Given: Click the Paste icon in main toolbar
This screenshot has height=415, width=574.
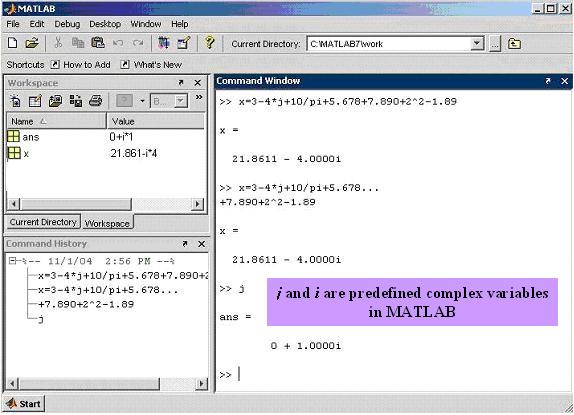Looking at the screenshot, I should click(98, 43).
